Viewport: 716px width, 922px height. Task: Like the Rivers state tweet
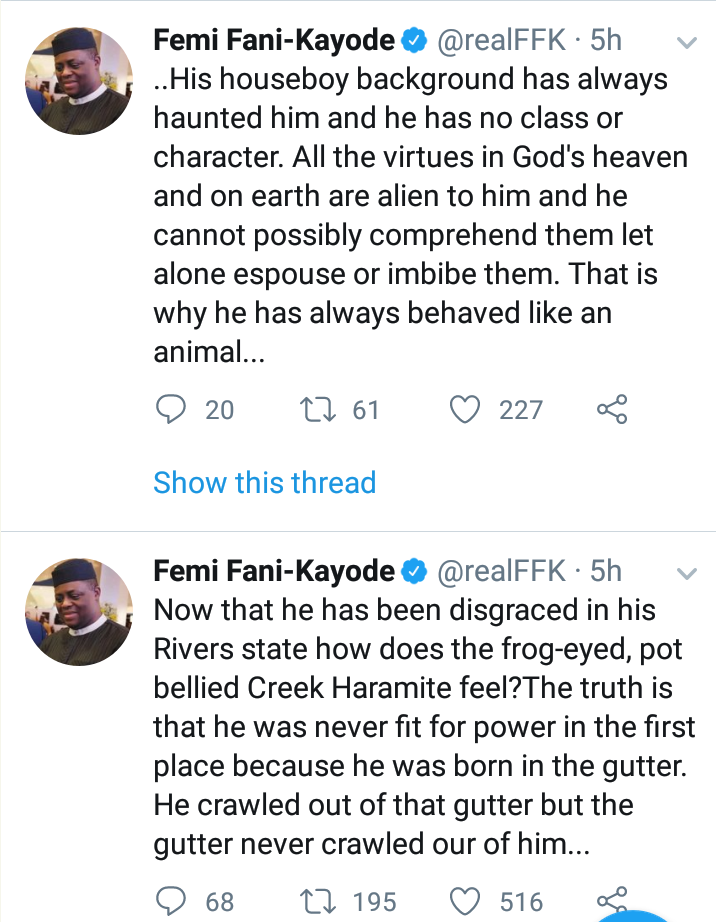tap(465, 899)
